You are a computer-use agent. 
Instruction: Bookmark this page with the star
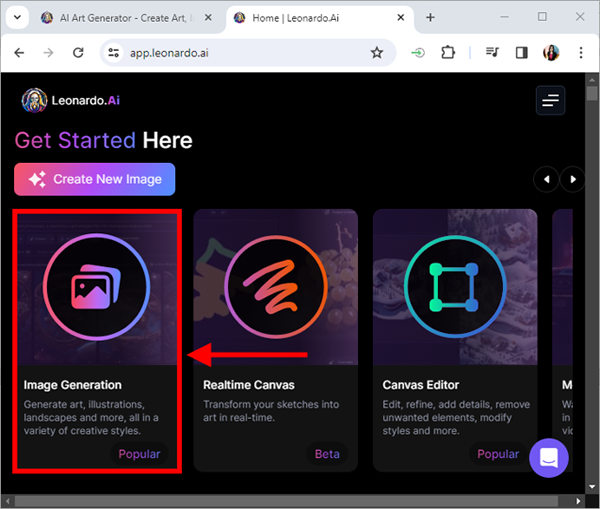377,52
